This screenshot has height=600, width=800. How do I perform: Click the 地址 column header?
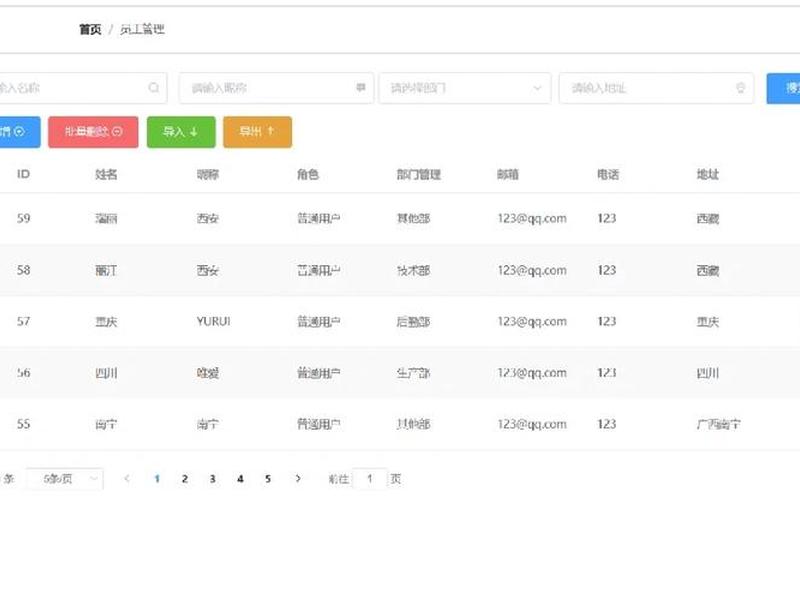click(708, 174)
